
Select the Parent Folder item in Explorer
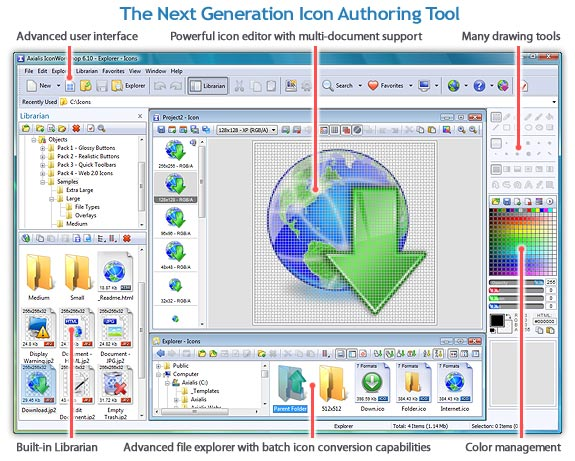pos(290,389)
